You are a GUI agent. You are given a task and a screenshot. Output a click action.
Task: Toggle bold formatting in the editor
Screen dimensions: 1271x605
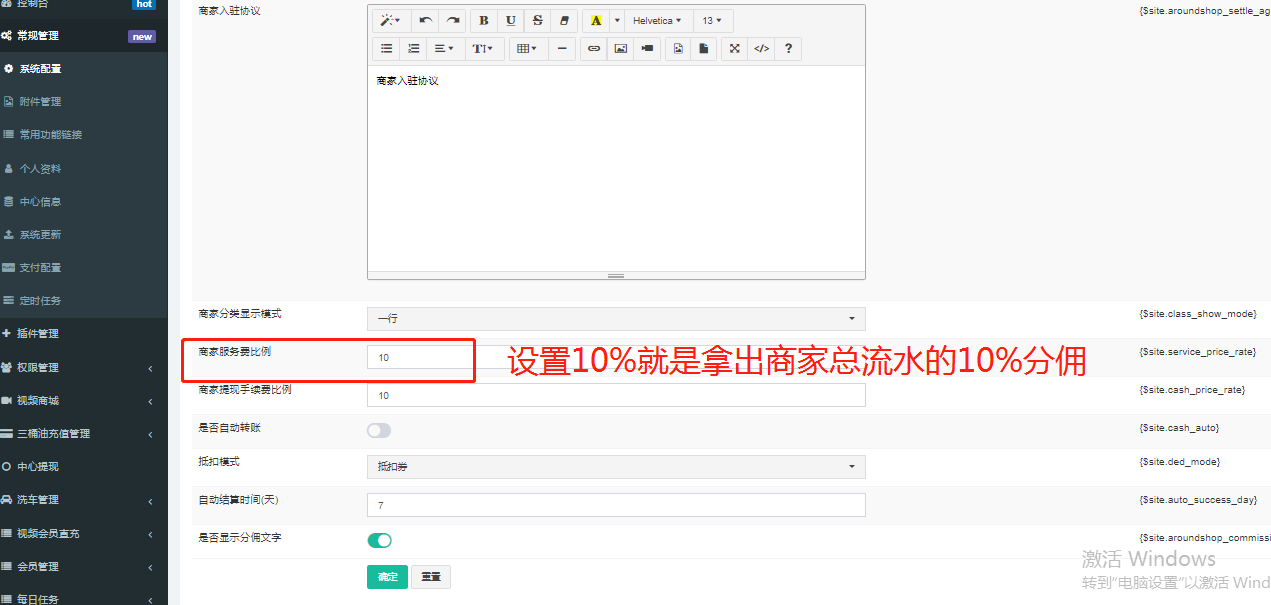tap(484, 20)
